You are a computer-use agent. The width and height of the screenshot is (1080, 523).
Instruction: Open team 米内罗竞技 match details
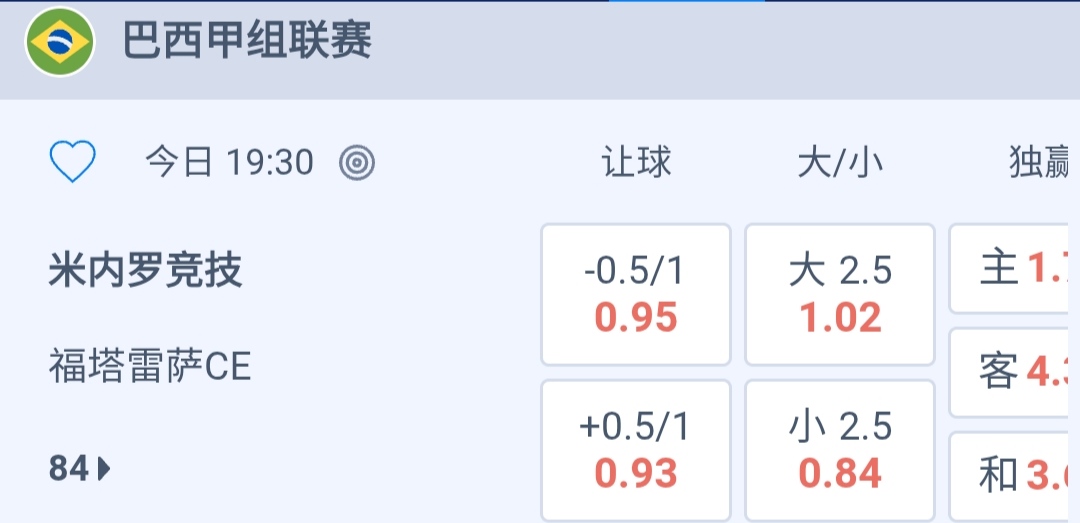coord(145,270)
